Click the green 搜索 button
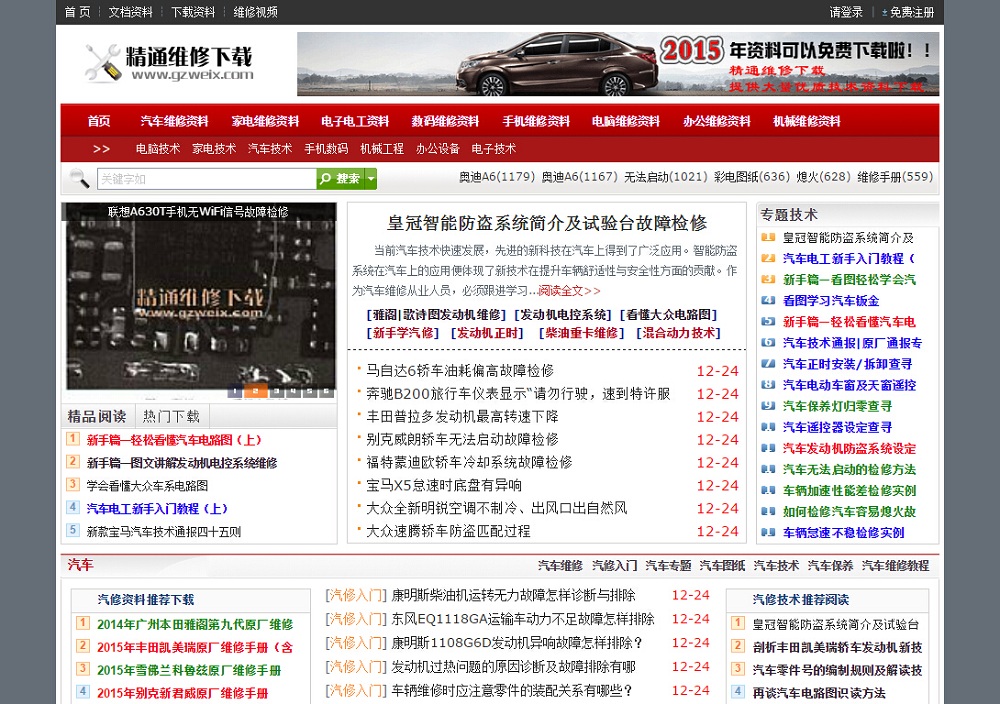Viewport: 1000px width, 704px height. (341, 179)
